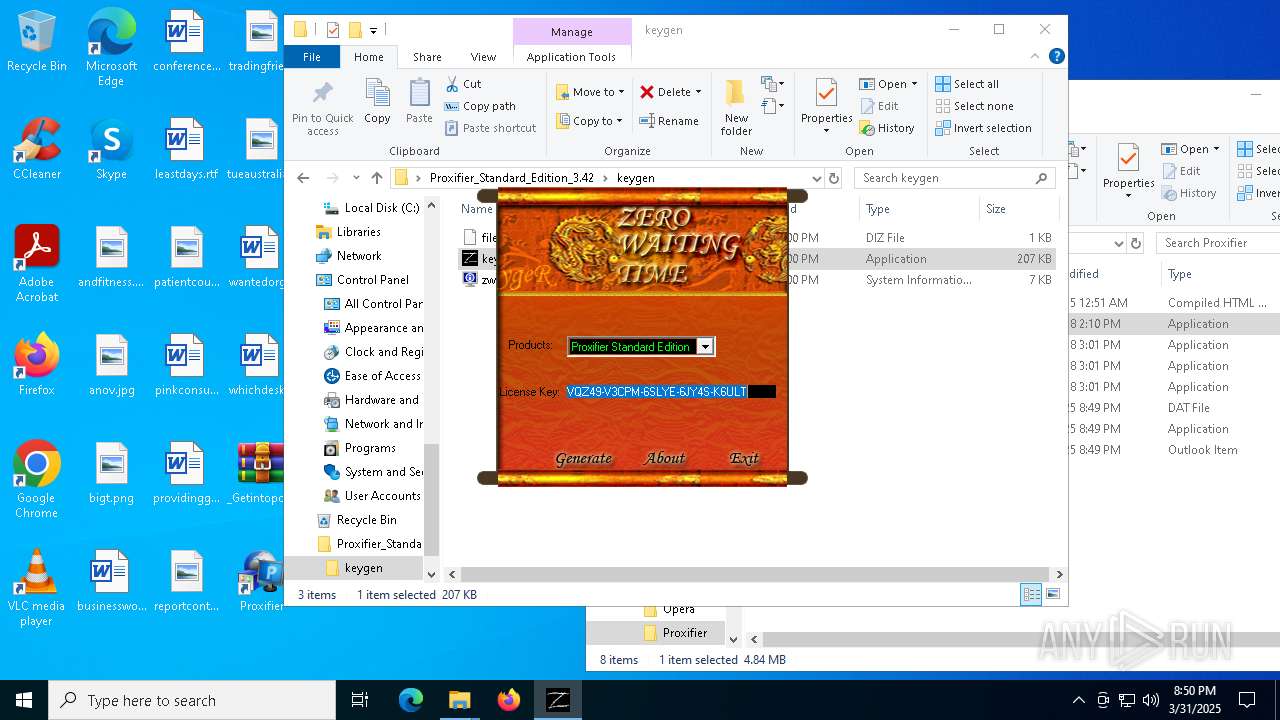Viewport: 1280px width, 720px height.
Task: Click the Windows Start button
Action: tap(24, 700)
